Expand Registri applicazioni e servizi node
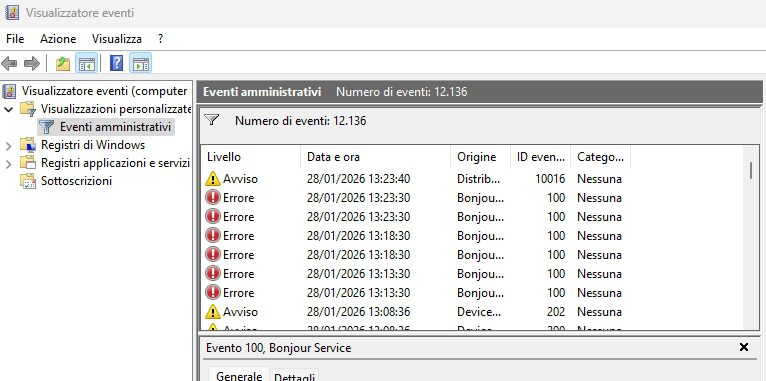This screenshot has width=766, height=381. (8, 164)
